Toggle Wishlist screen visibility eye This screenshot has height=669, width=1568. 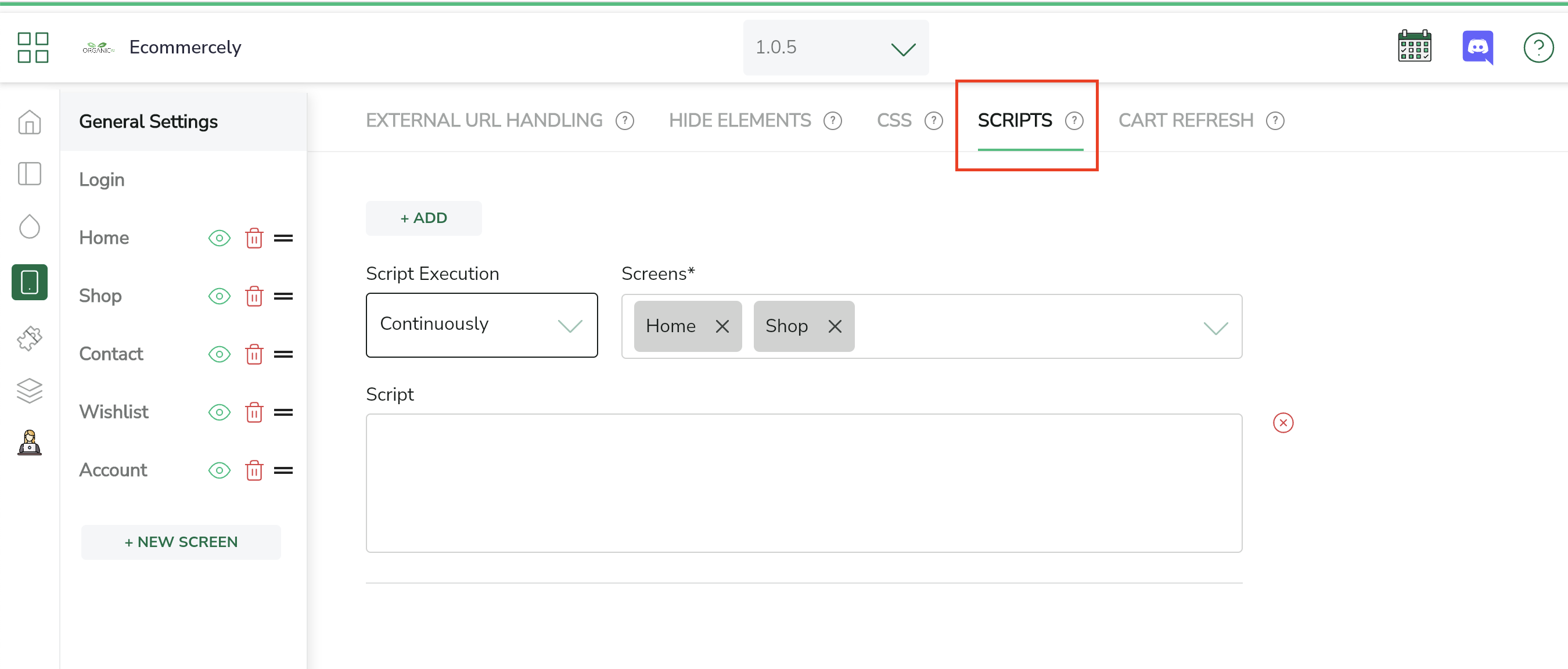coord(219,412)
